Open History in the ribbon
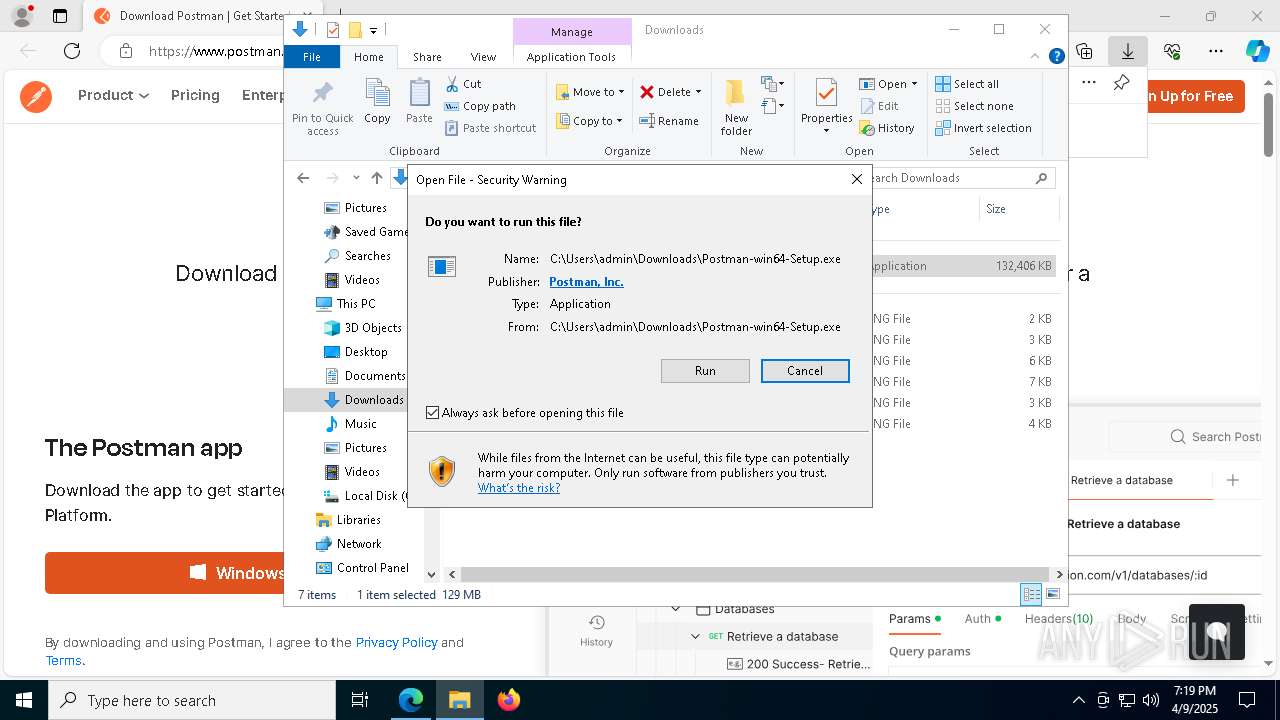 (x=886, y=128)
